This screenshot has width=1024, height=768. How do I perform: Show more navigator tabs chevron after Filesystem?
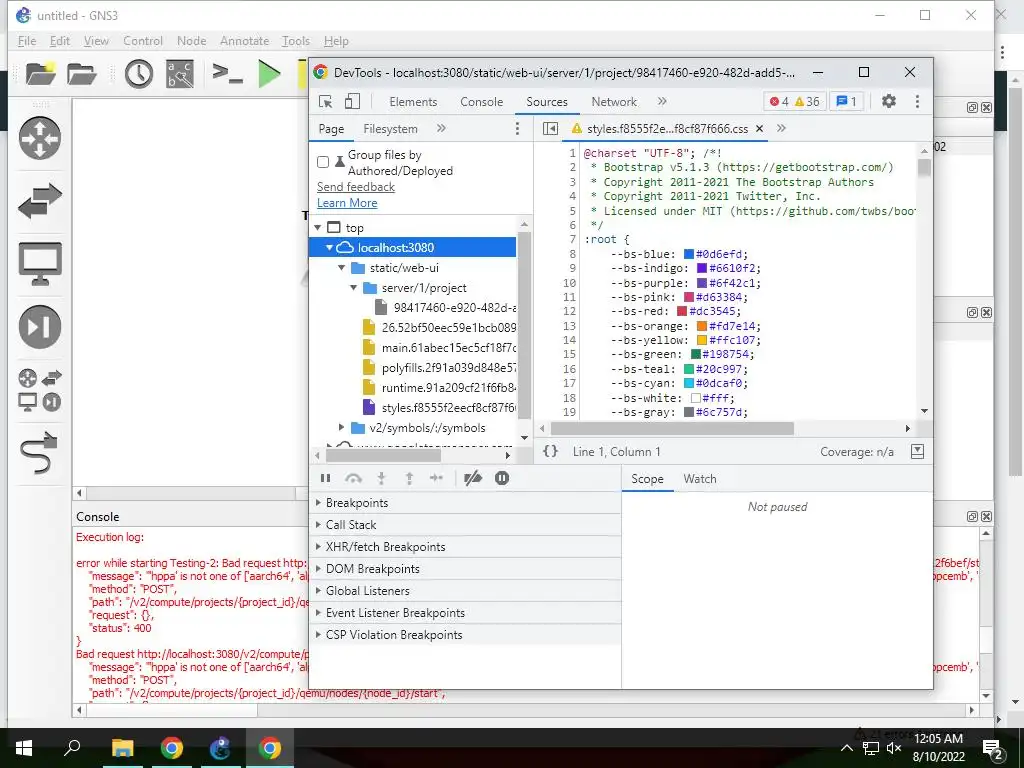(x=441, y=129)
